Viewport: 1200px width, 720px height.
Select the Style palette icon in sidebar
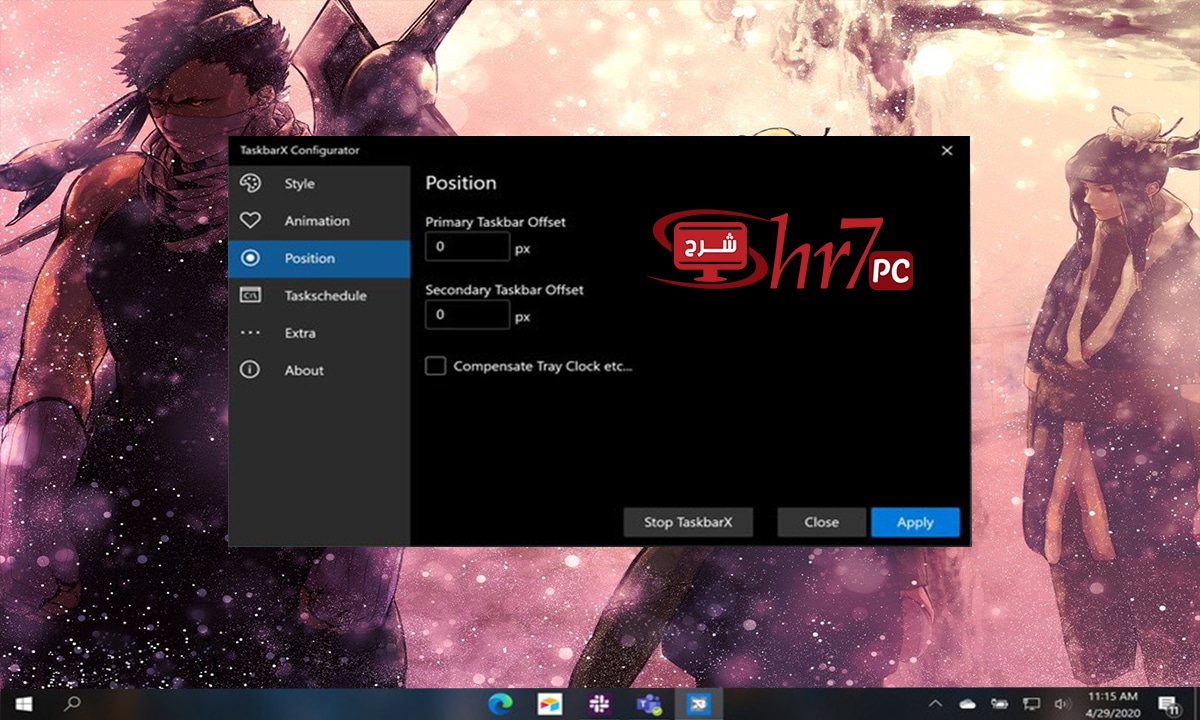tap(250, 183)
